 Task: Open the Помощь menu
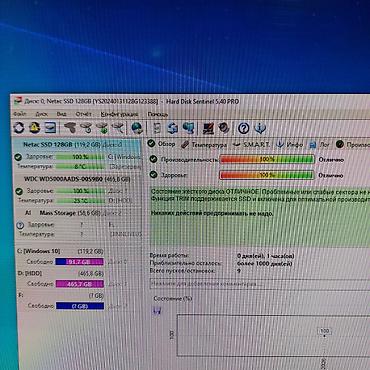click(x=158, y=114)
